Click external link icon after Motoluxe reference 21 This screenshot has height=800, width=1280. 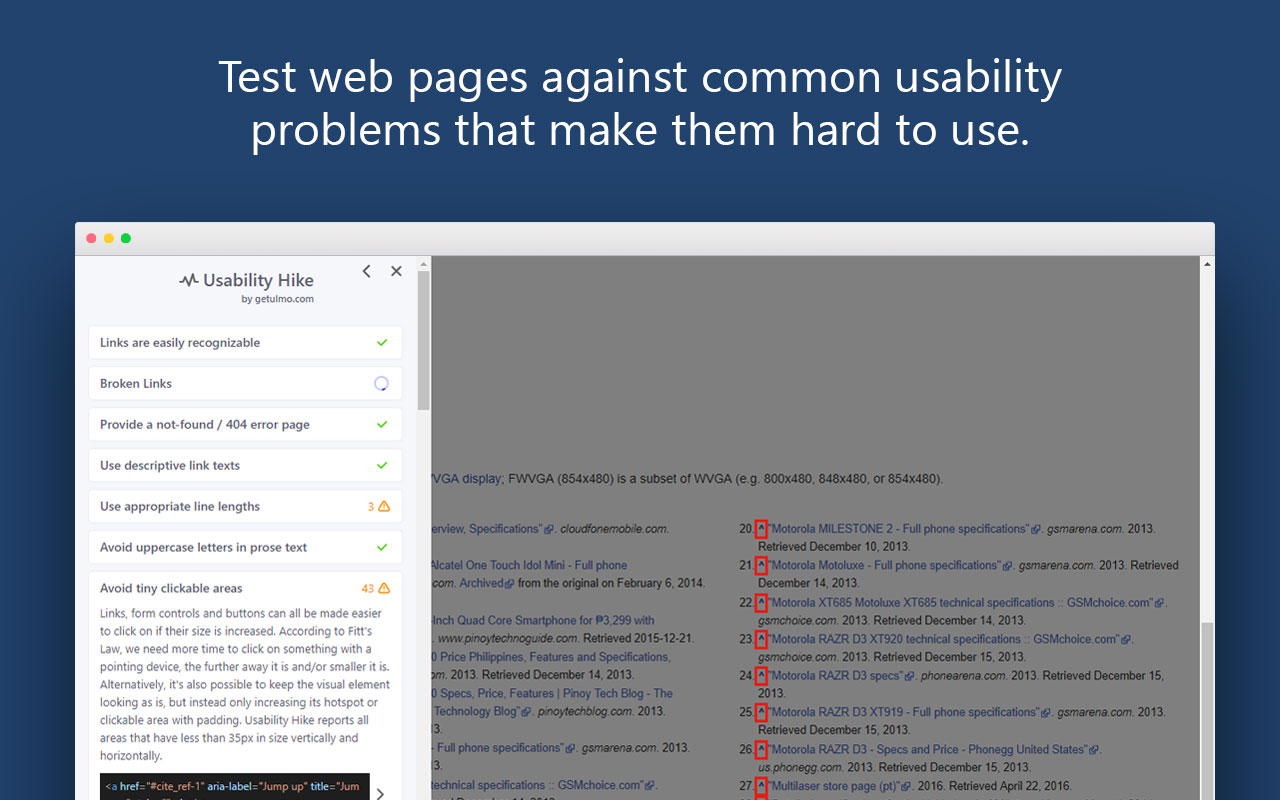tap(1007, 566)
